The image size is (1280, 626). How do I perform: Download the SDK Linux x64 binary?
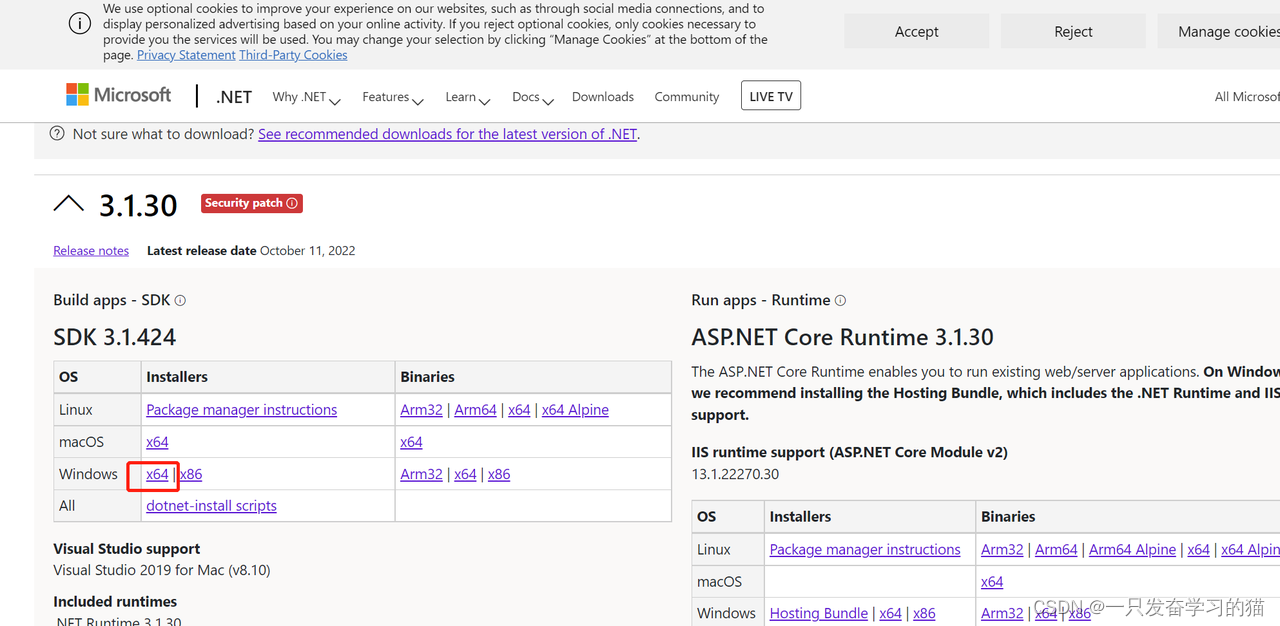coord(519,410)
